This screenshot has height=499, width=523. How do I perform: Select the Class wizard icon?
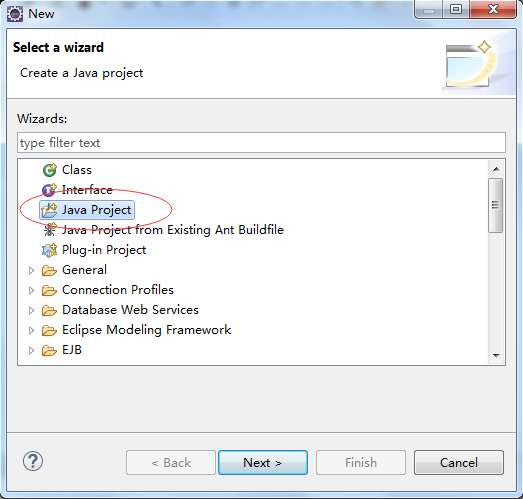tap(49, 170)
